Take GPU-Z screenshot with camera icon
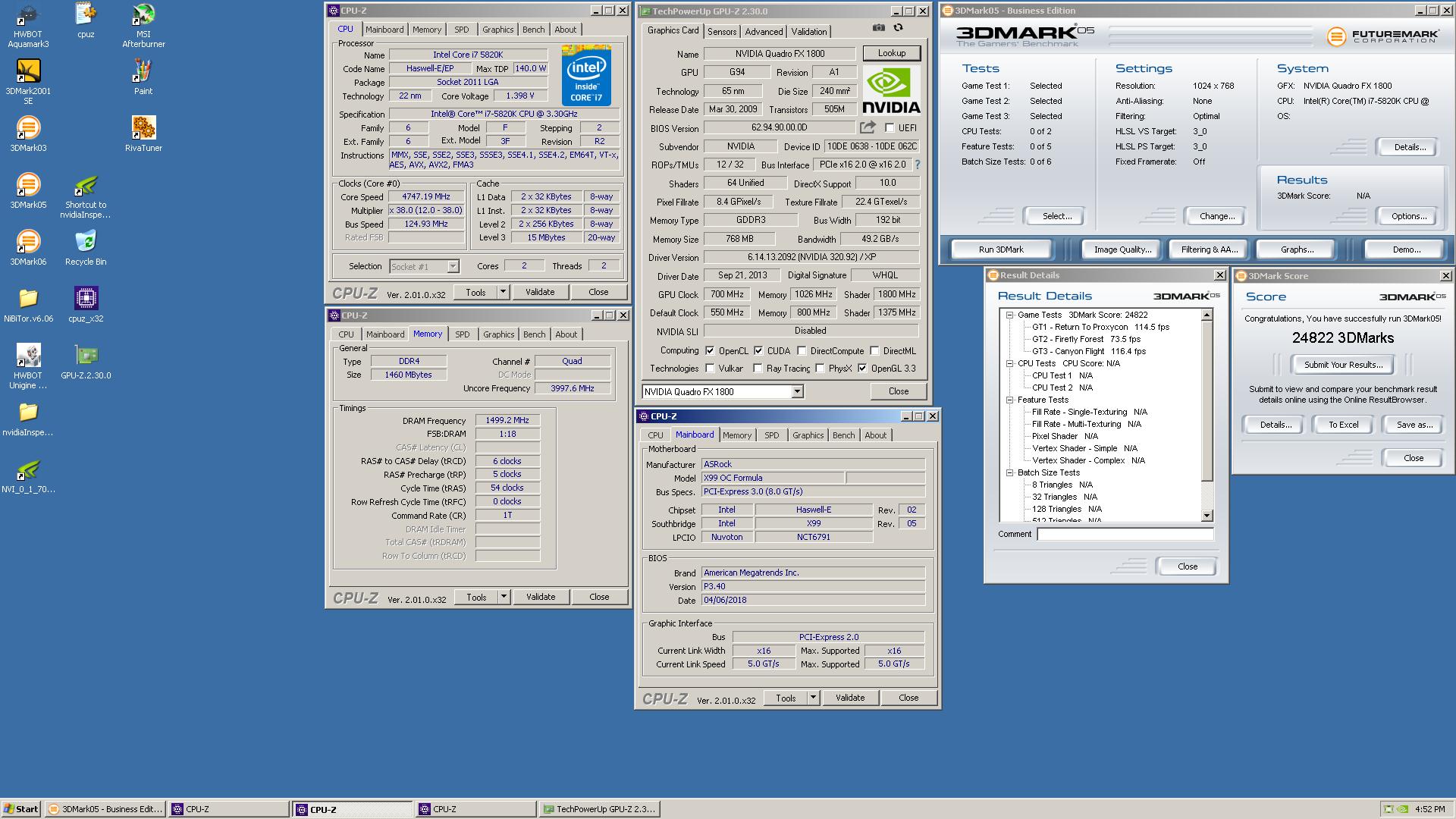Viewport: 1456px width, 819px height. coord(878,27)
